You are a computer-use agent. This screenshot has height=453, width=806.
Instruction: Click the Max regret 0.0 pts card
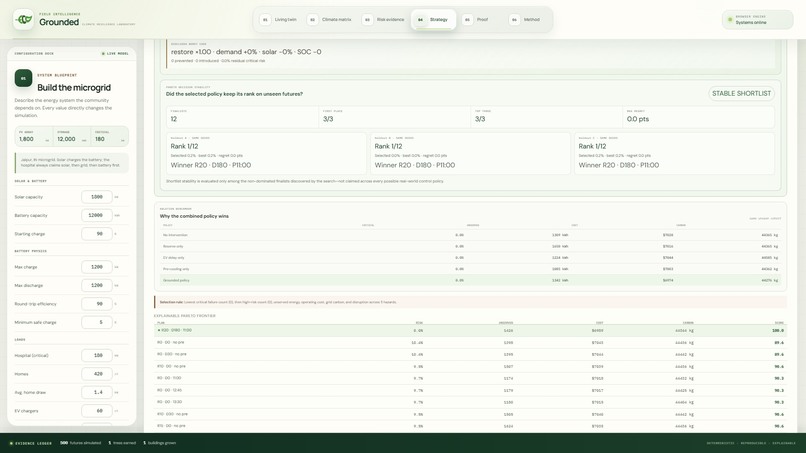(x=698, y=117)
